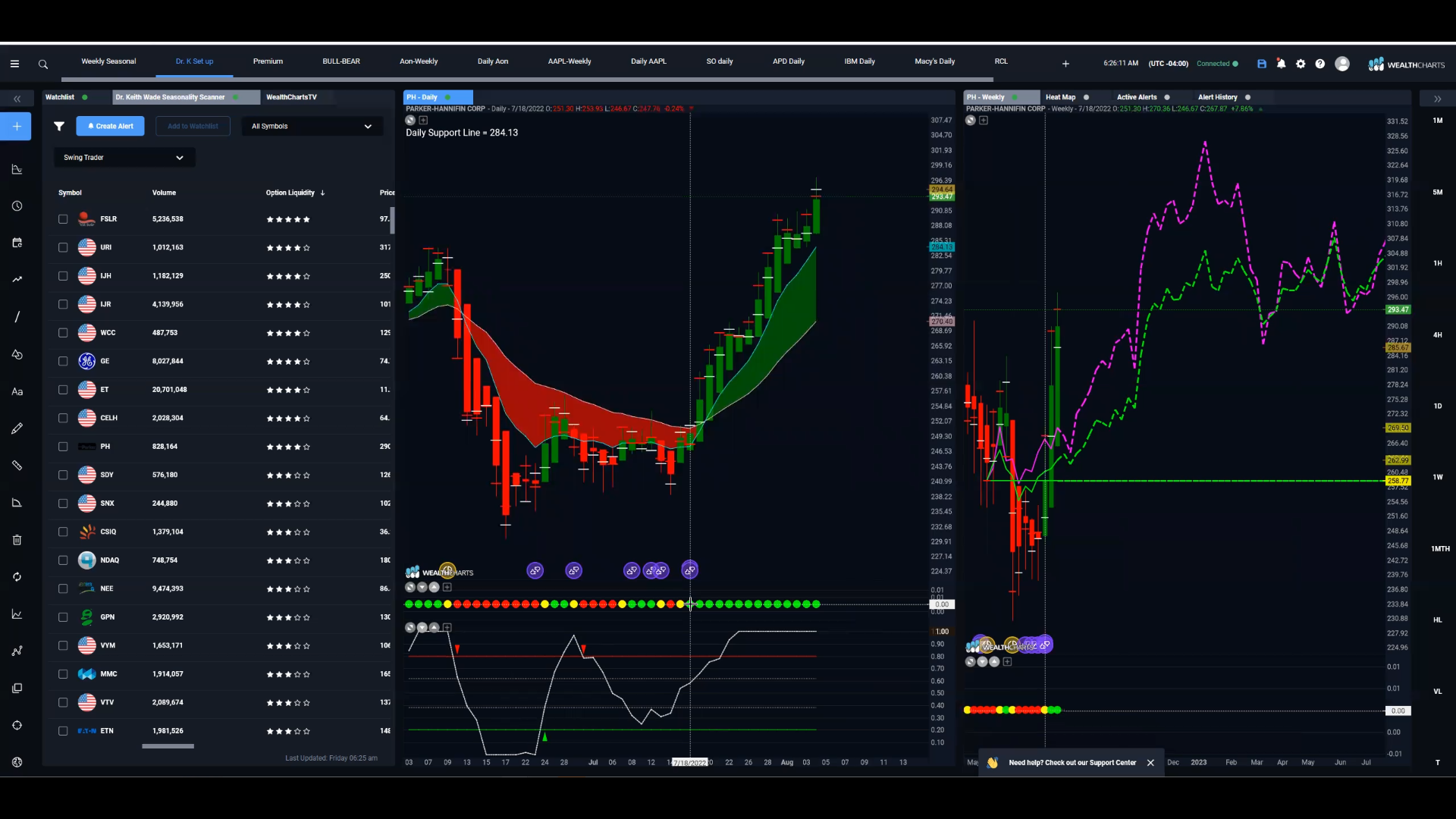Expand the daily oscillator indicator plus
Viewport: 1456px width, 819px height.
tap(447, 627)
